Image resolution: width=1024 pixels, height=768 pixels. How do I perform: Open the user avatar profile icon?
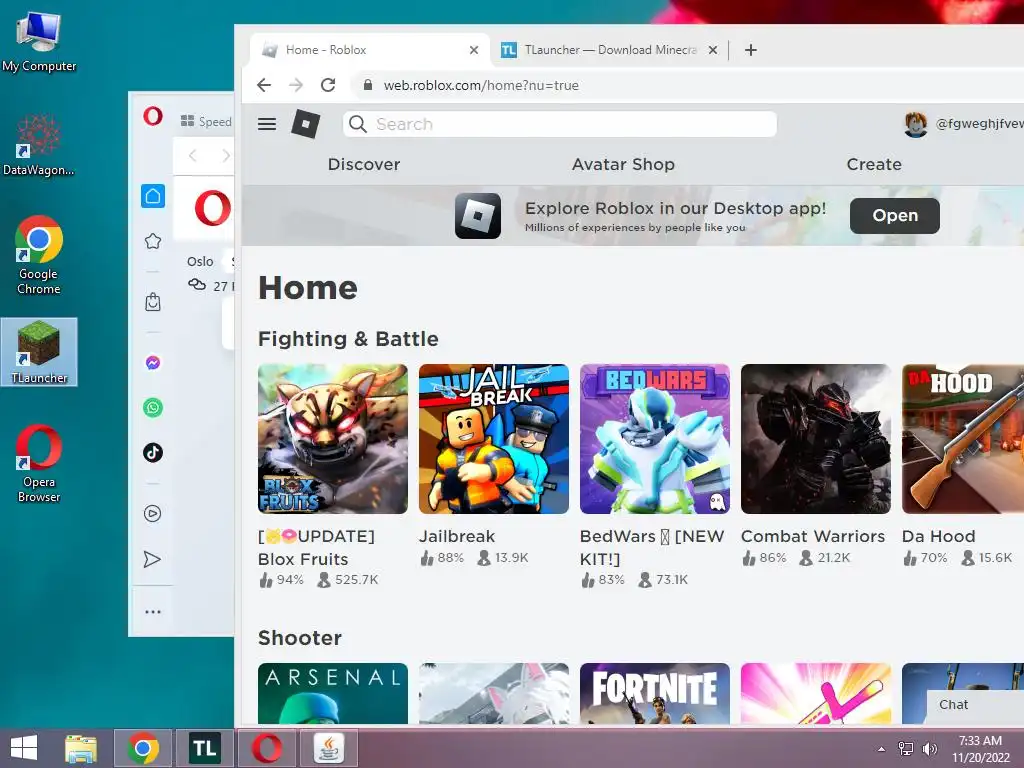(916, 124)
